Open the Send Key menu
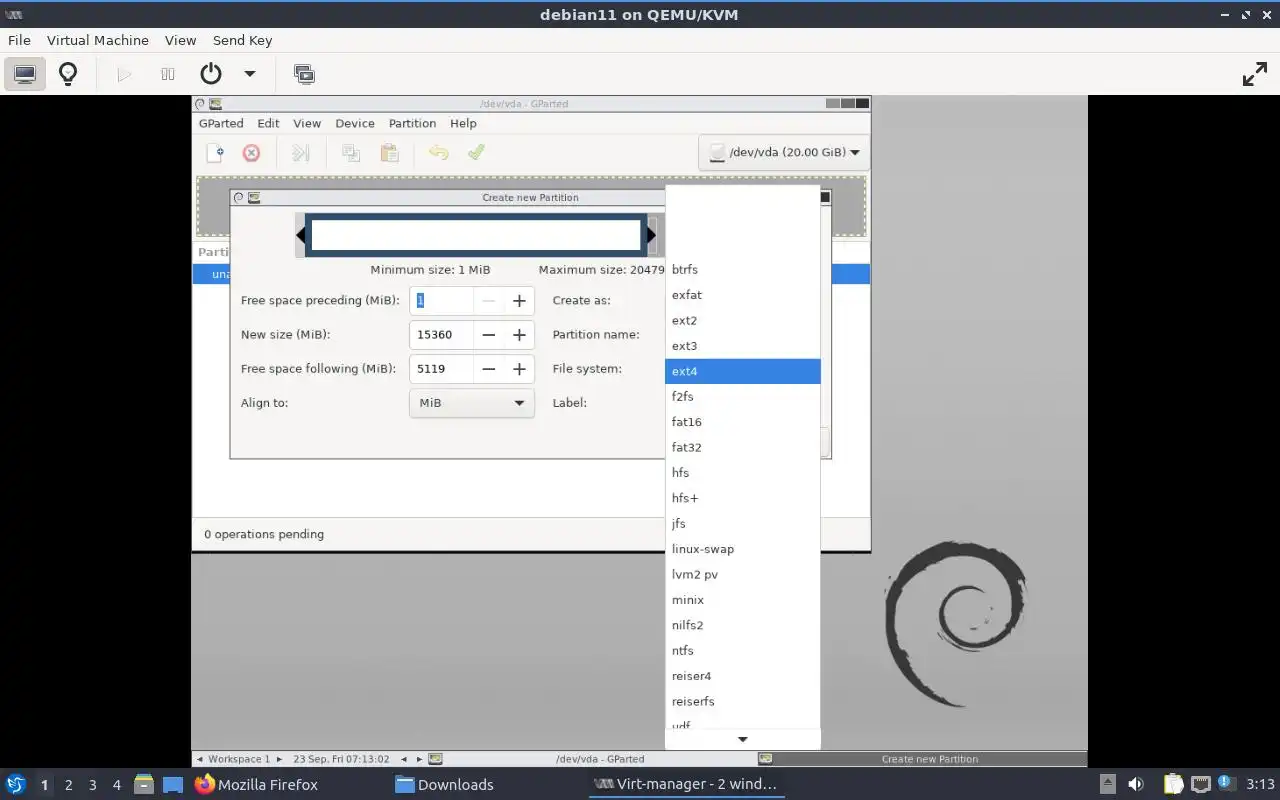The image size is (1280, 800). pos(242,40)
